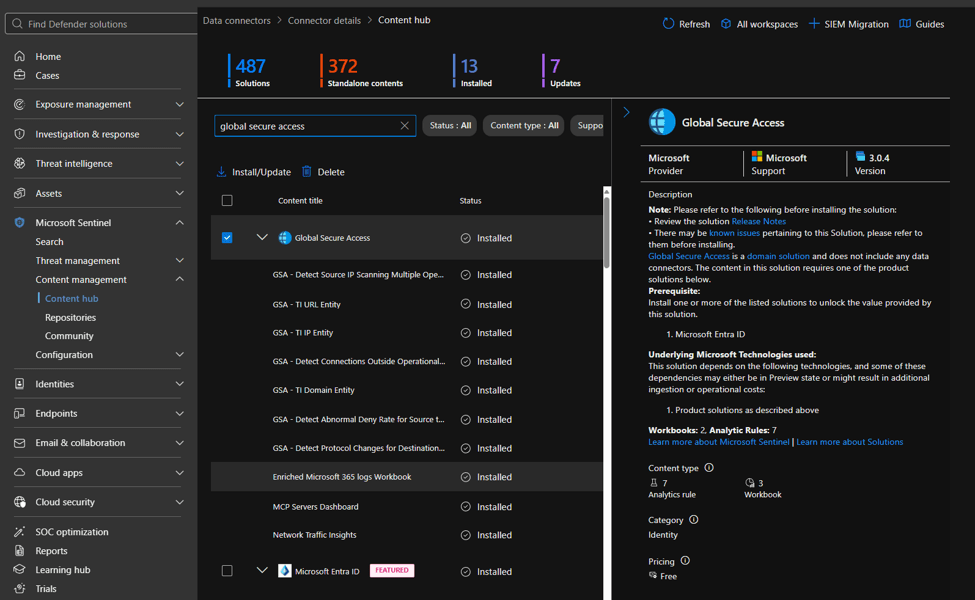This screenshot has width=975, height=600.
Task: Expand Threat intelligence section chevron
Action: tap(180, 164)
